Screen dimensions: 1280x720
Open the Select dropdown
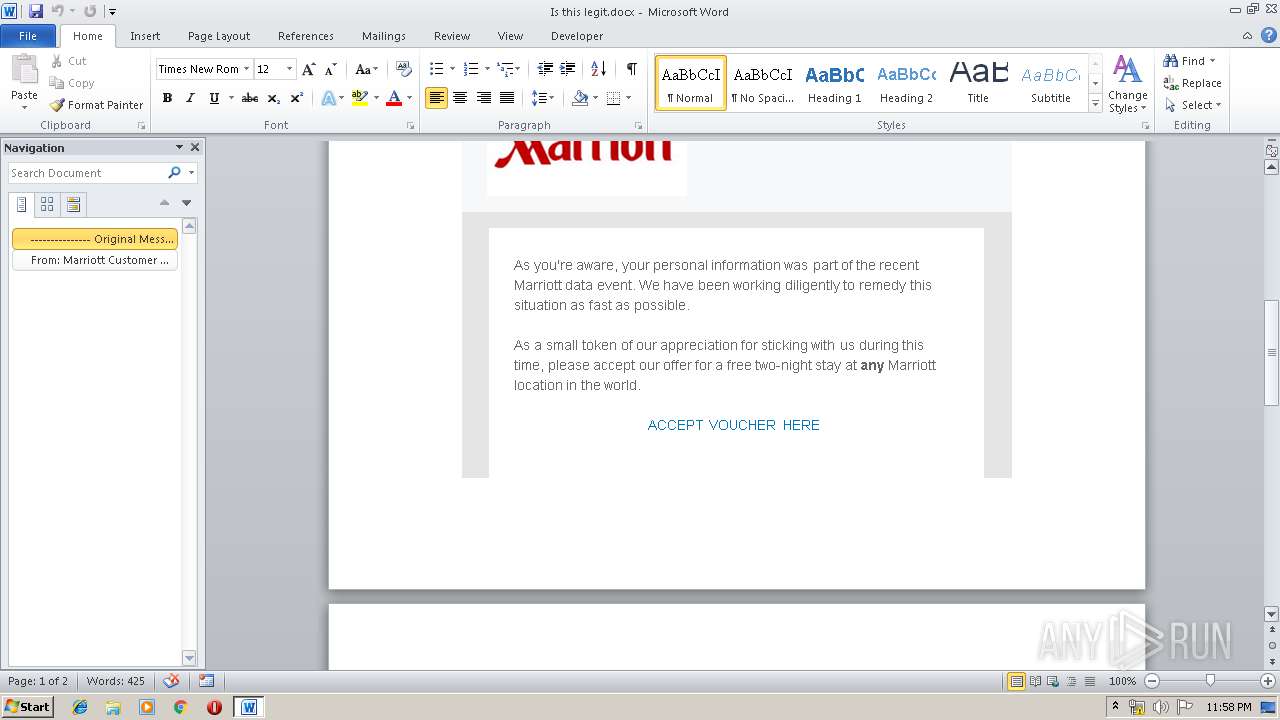1193,105
